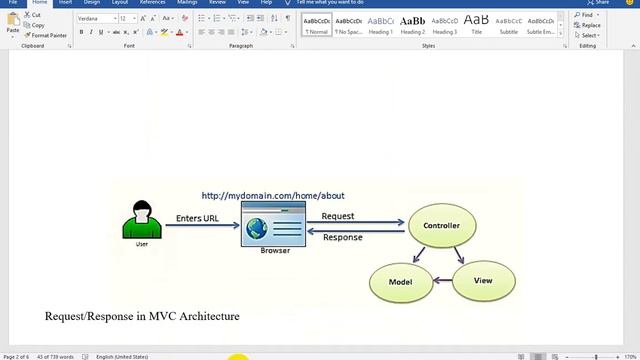This screenshot has height=360, width=640.
Task: Apply text effects and typography
Action: 150,32
